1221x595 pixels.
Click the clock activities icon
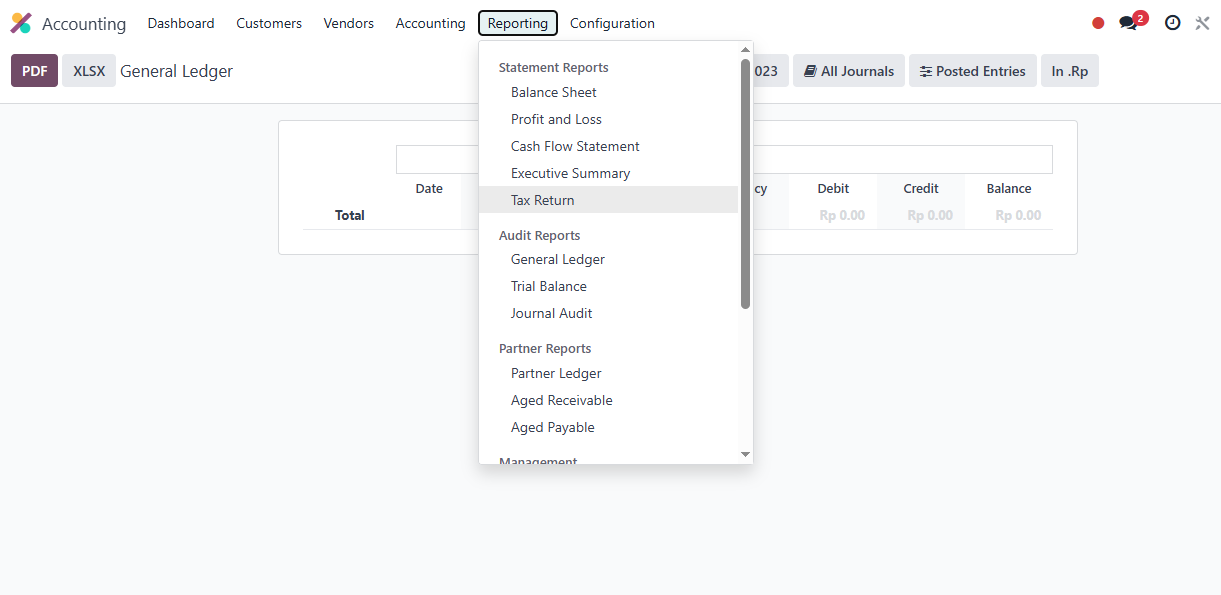coord(1172,23)
